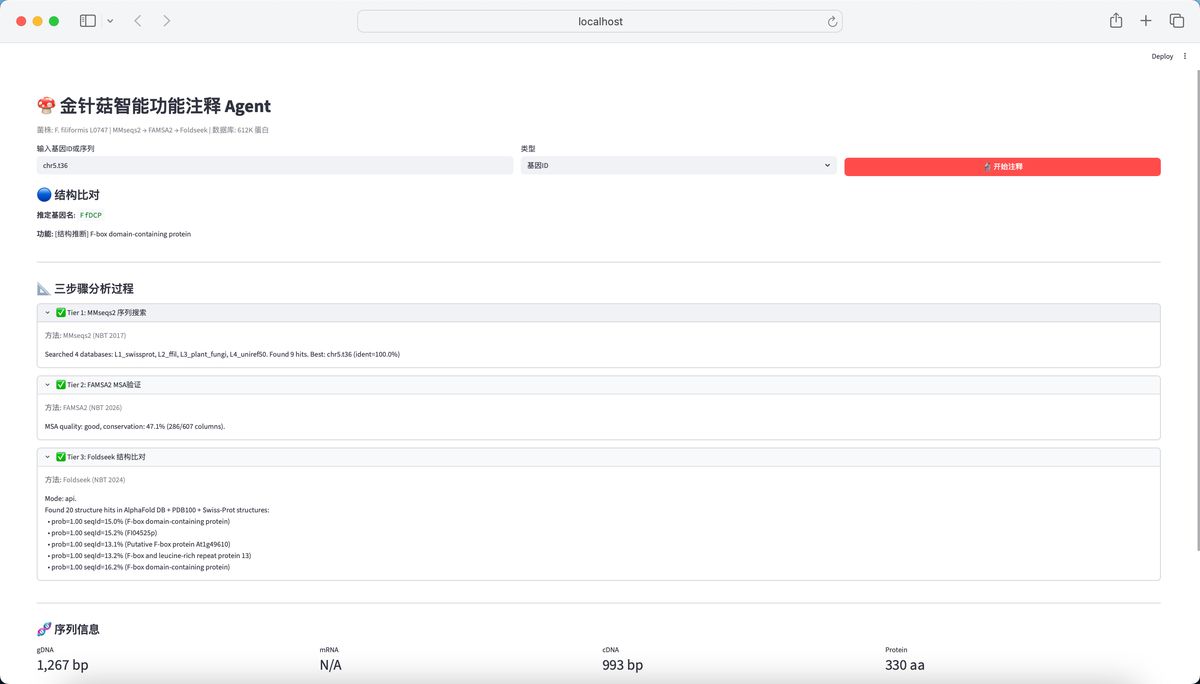Open the sidebar options chevron in Safari

[110, 21]
